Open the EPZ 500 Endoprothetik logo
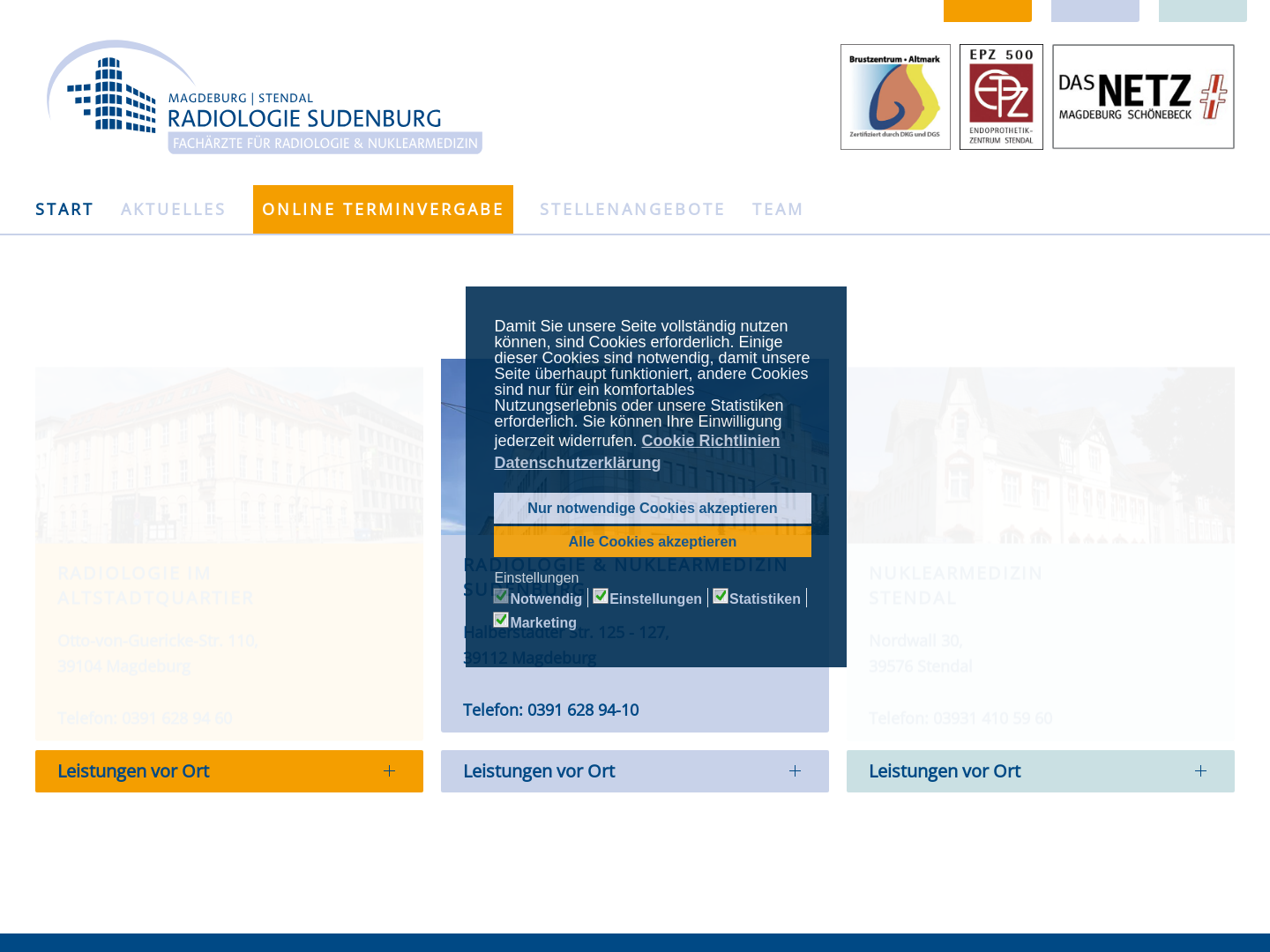 coord(1001,97)
